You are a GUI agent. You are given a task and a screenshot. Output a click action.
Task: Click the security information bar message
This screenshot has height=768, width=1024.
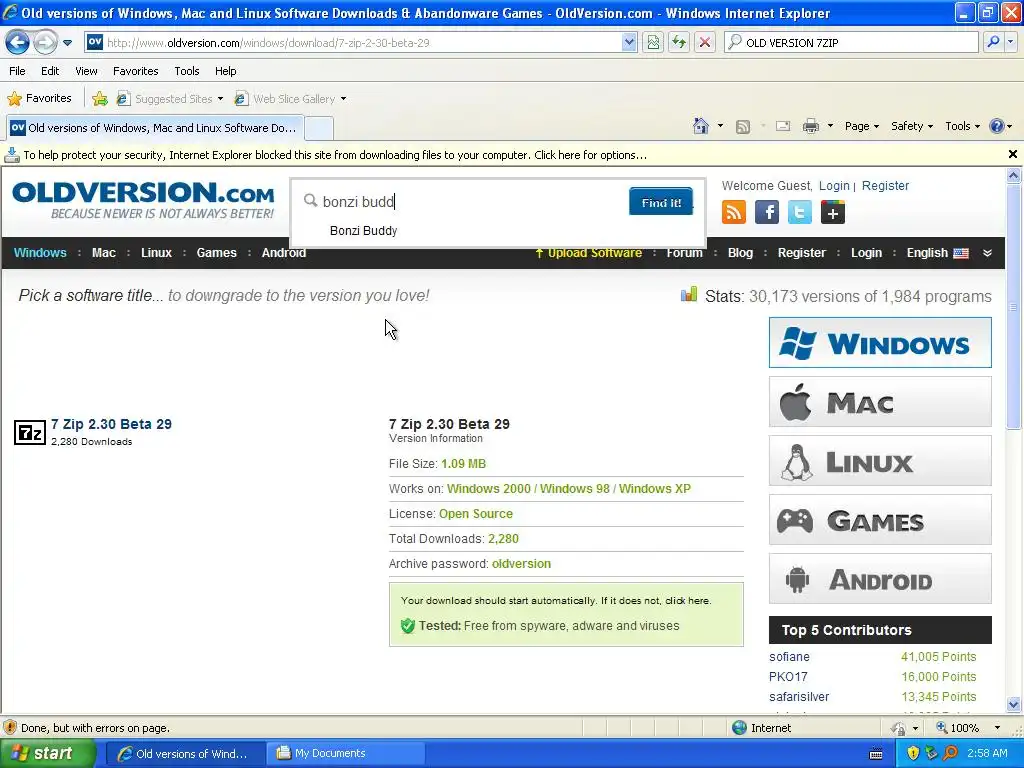pos(335,155)
